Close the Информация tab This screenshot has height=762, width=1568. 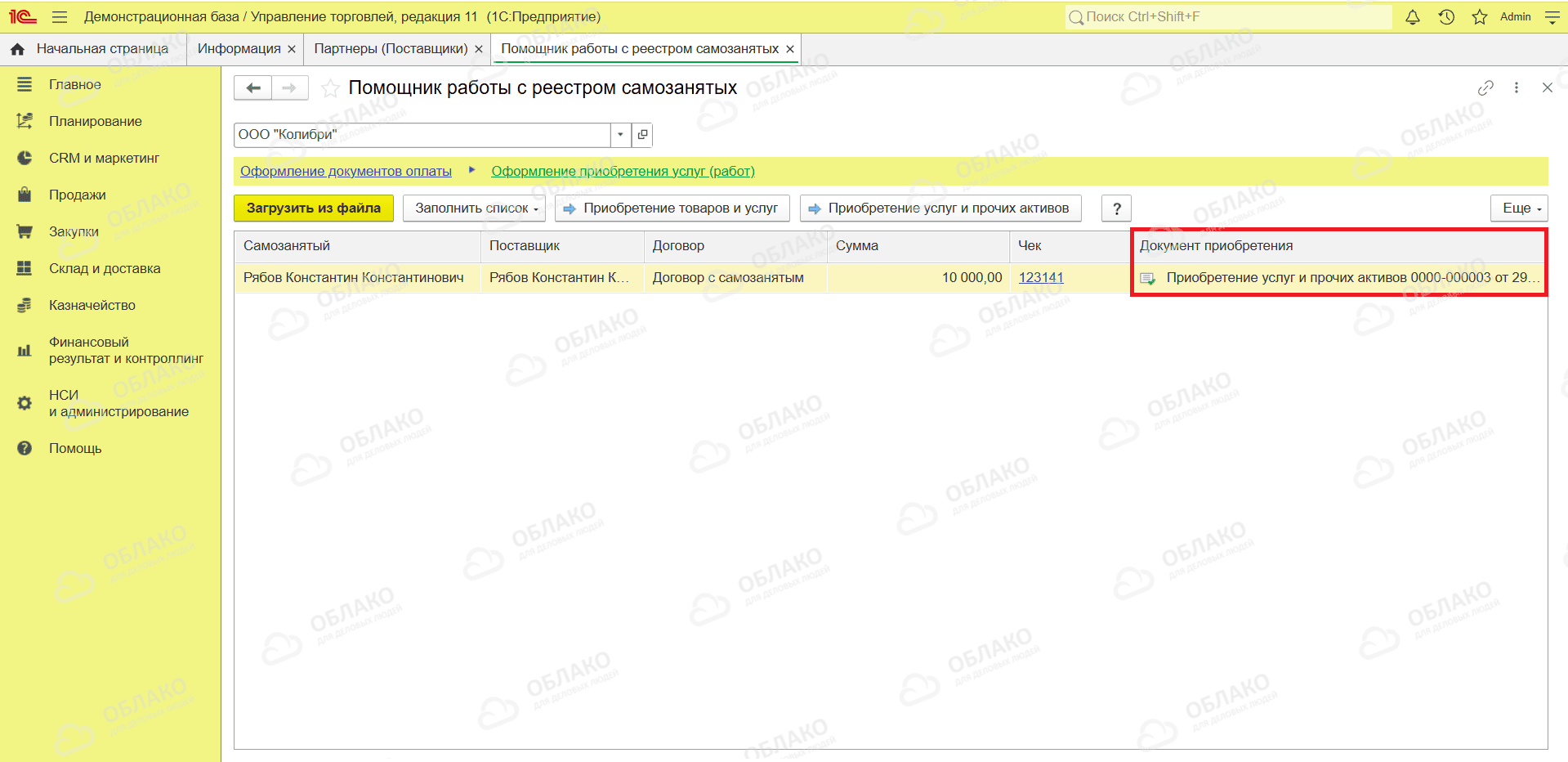click(x=292, y=49)
